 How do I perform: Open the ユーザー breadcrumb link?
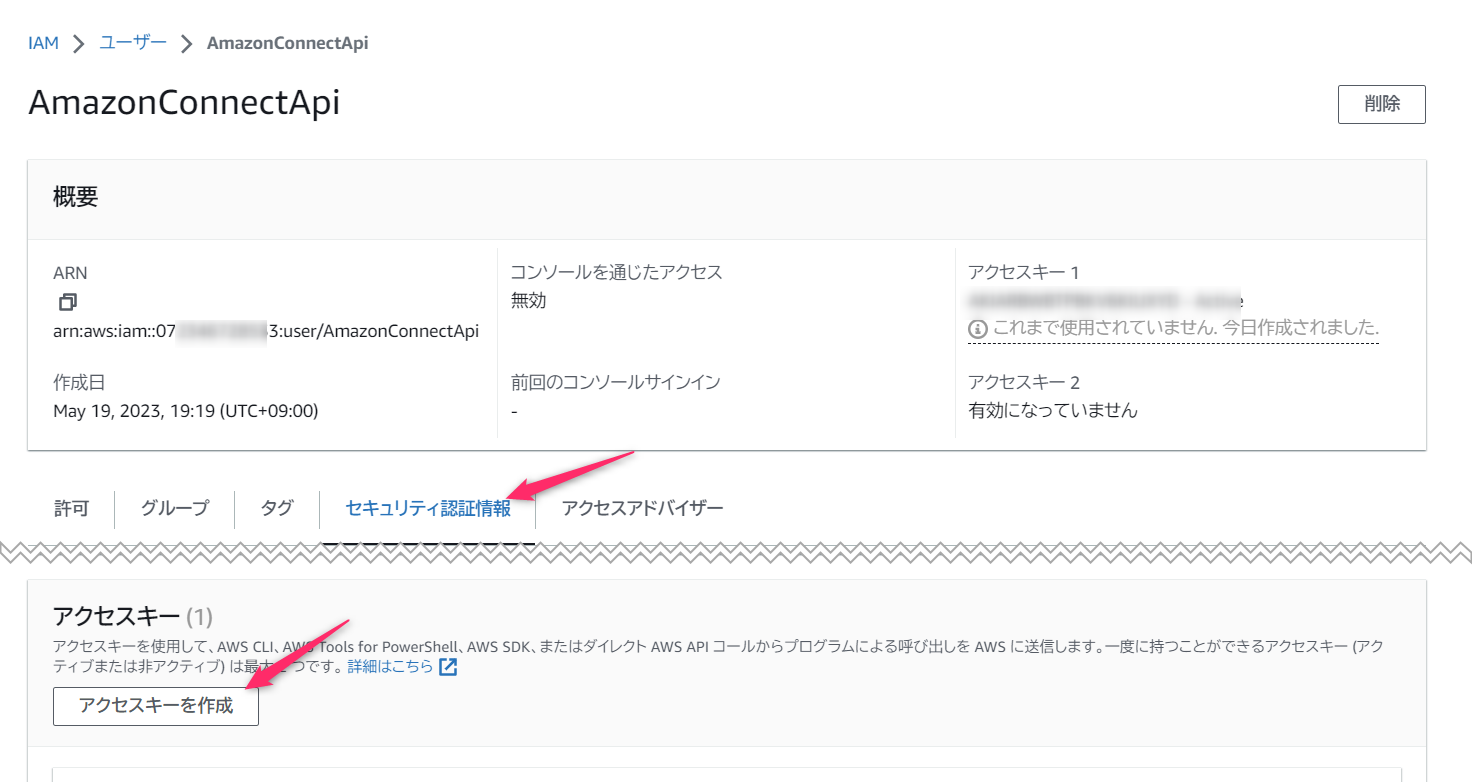pos(133,43)
